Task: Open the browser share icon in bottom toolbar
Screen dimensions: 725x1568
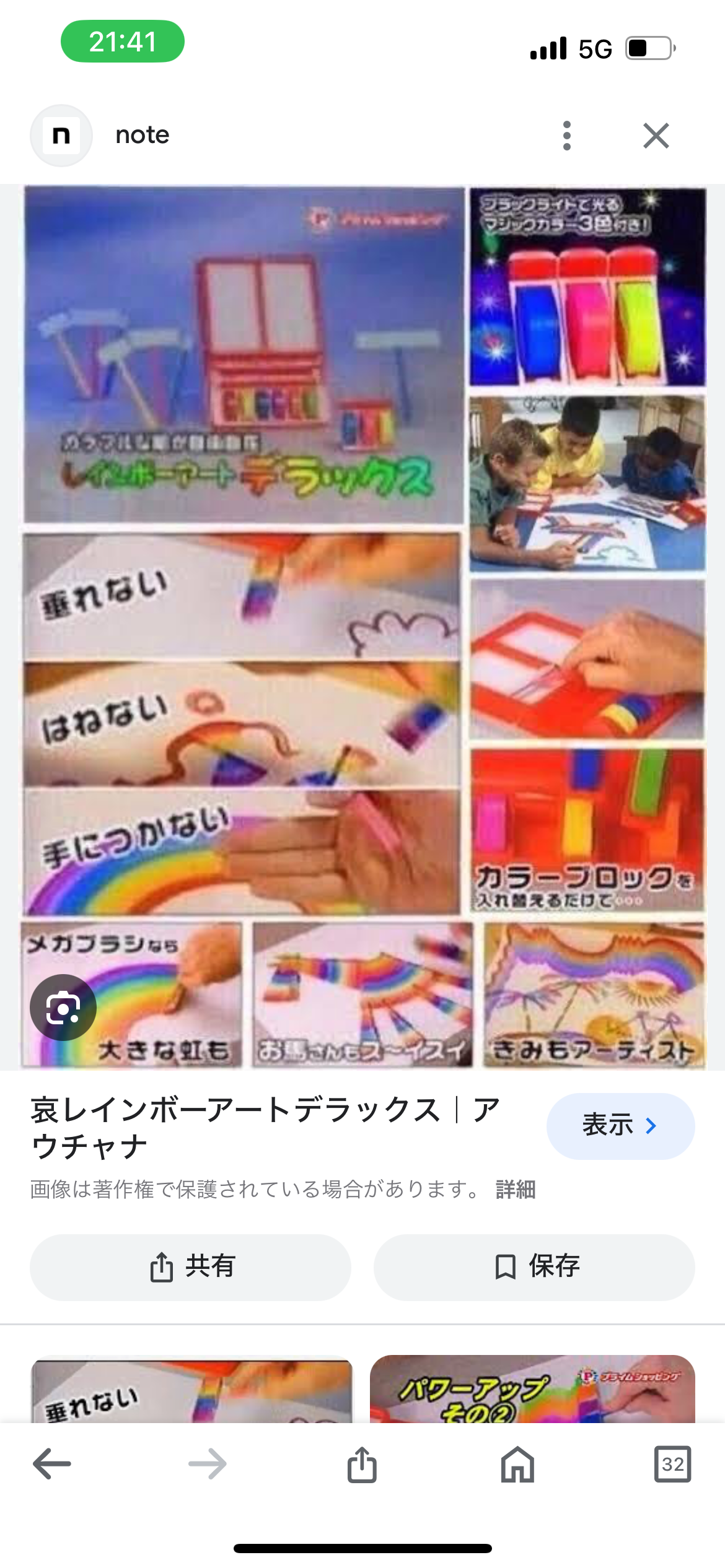Action: 362,1464
